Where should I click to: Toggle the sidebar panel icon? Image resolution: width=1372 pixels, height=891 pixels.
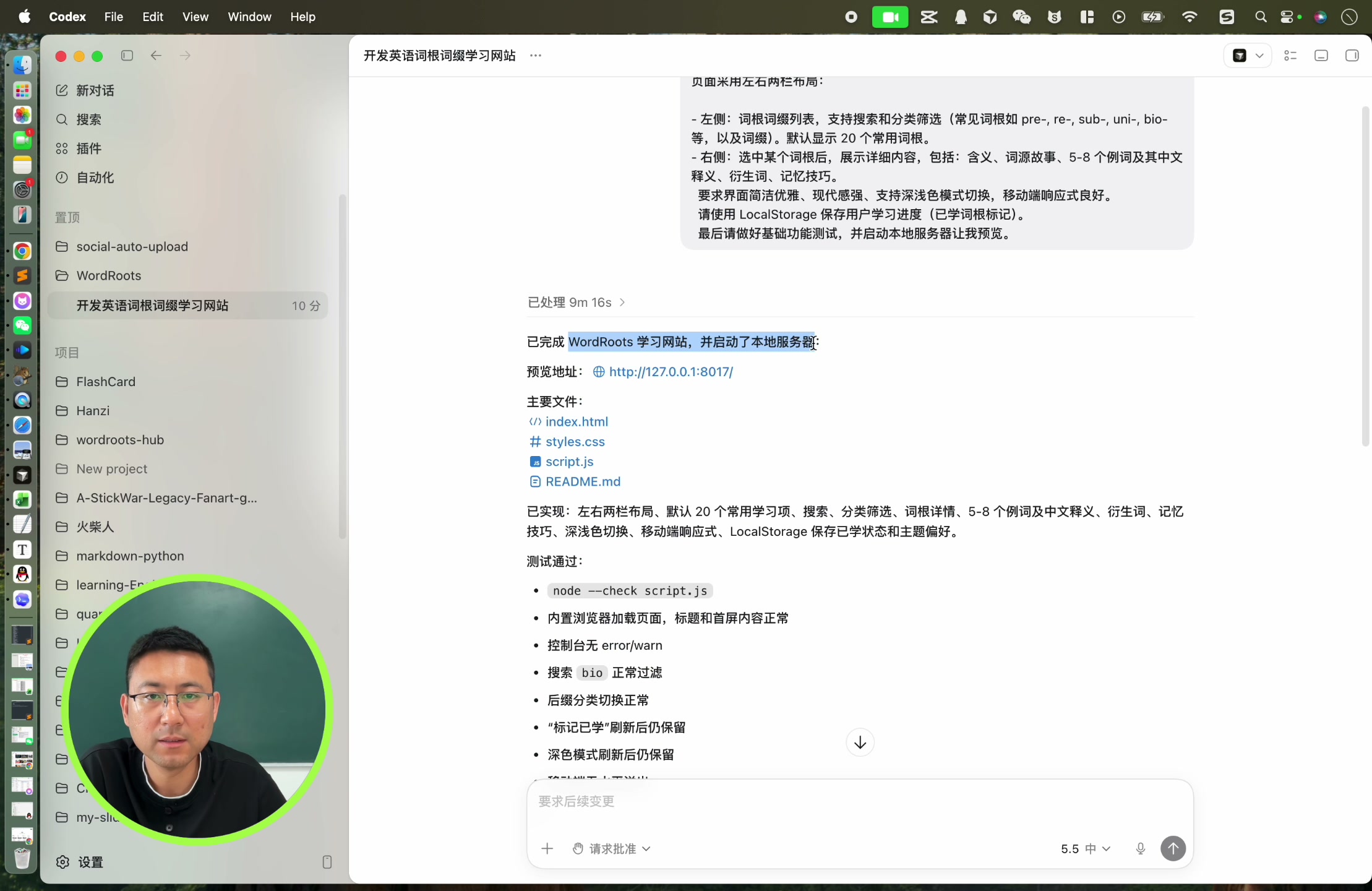tap(127, 56)
